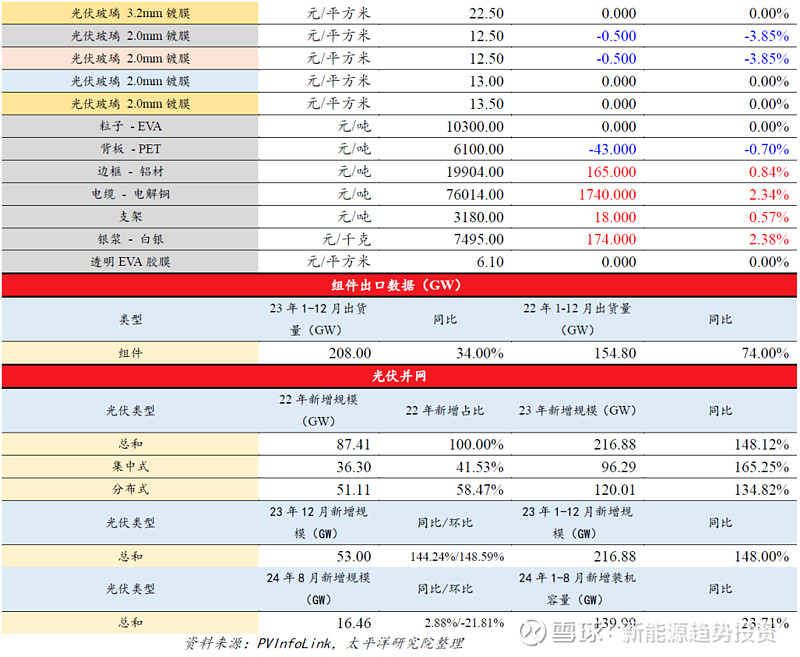
Task: Select the 2.34% change cell
Action: 769,194
